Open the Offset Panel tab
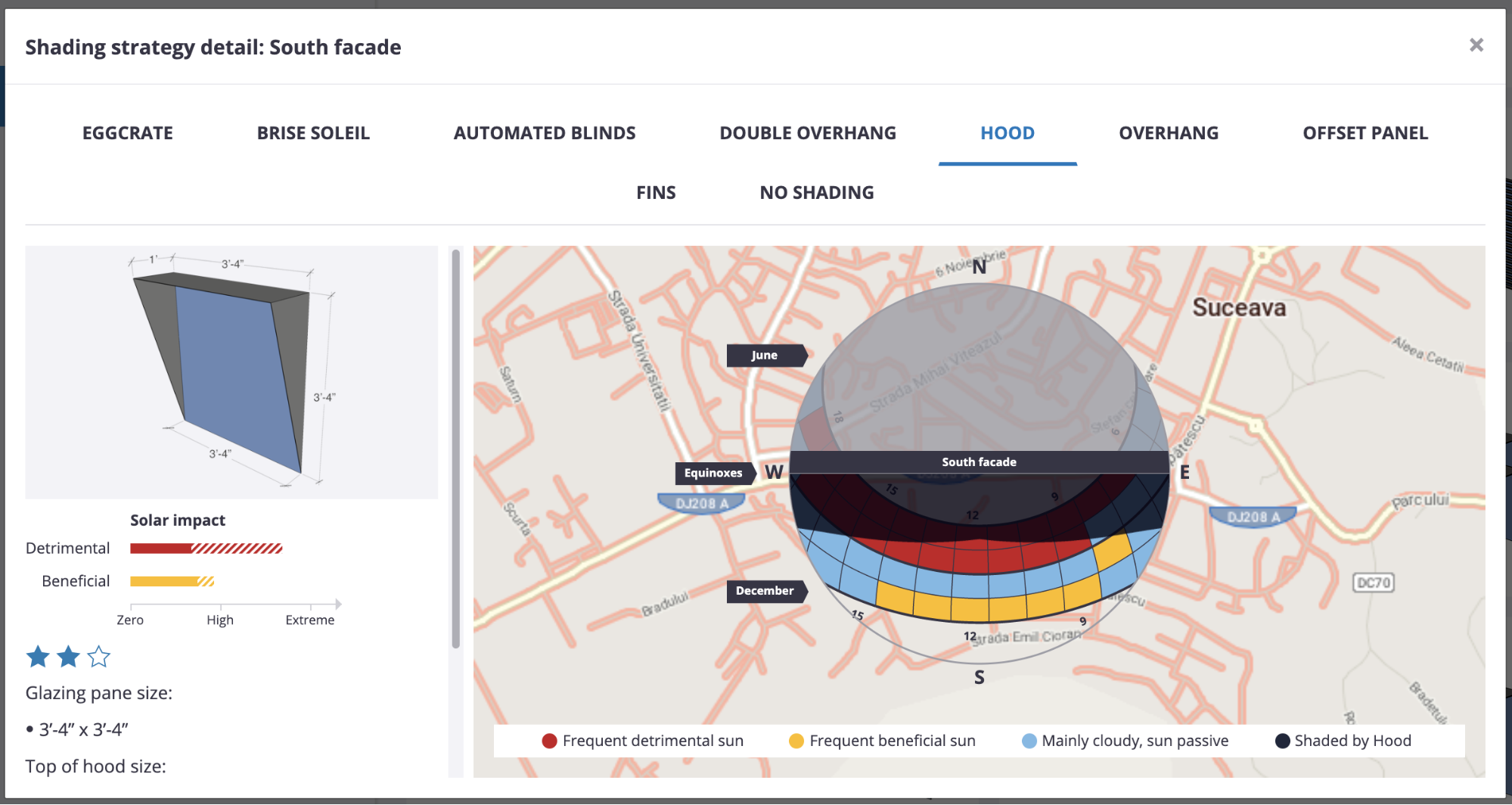Image resolution: width=1512 pixels, height=805 pixels. (x=1365, y=133)
